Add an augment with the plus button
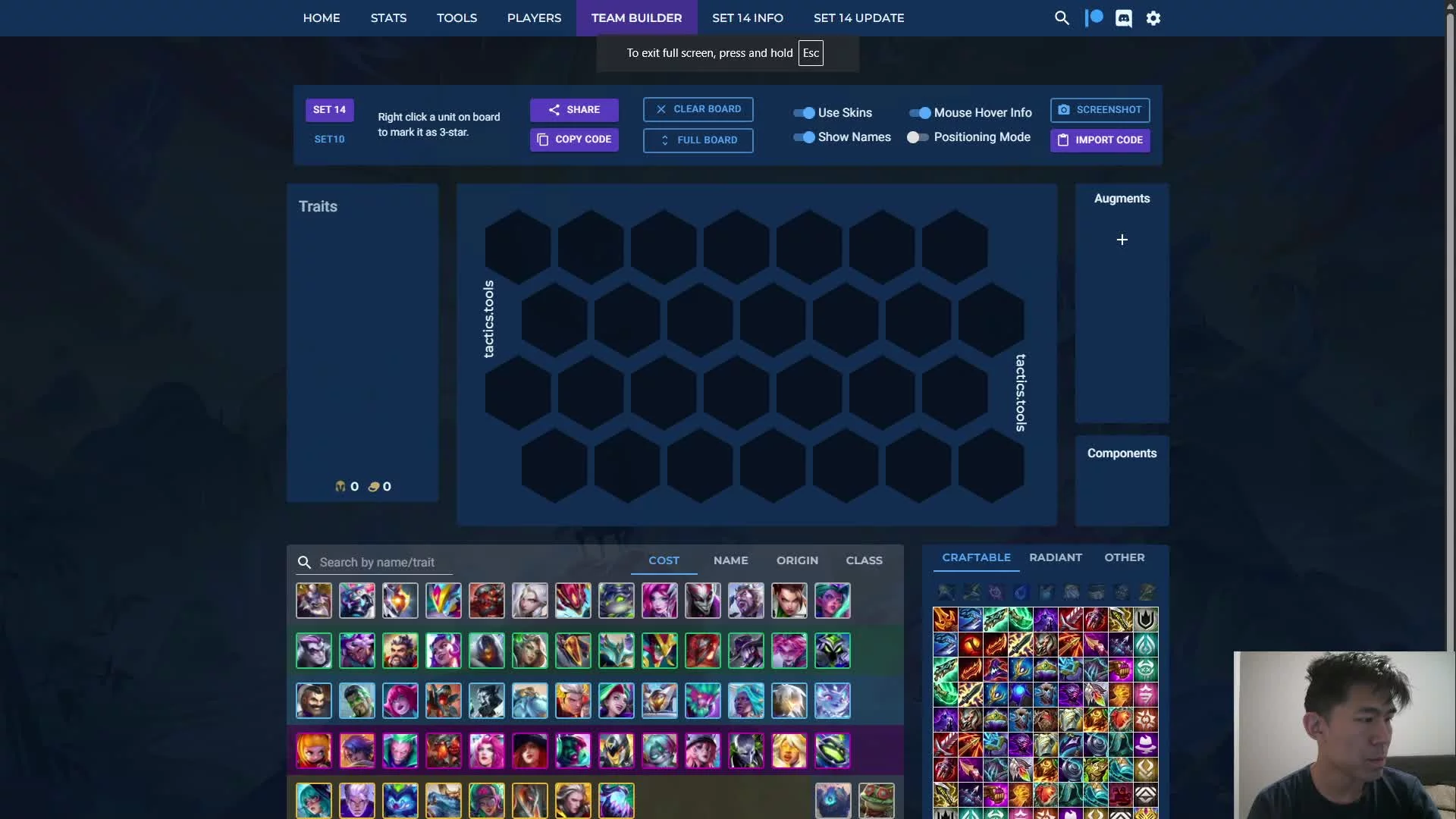 point(1122,240)
